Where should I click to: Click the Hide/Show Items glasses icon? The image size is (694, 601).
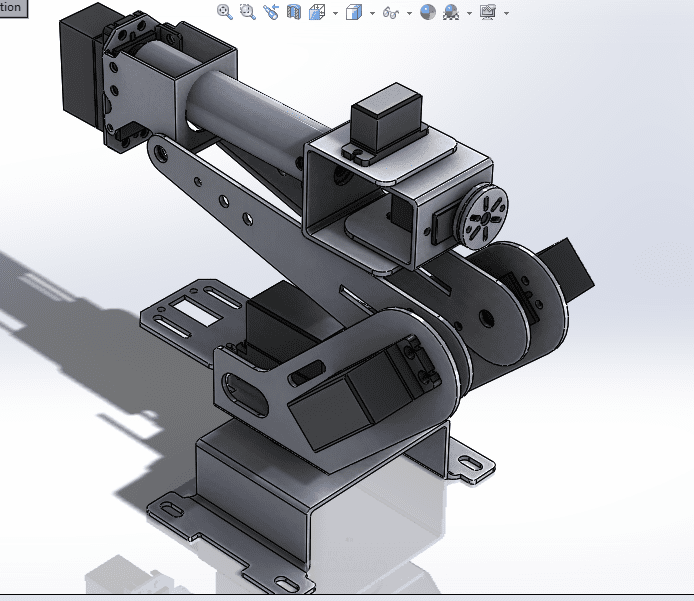point(391,12)
